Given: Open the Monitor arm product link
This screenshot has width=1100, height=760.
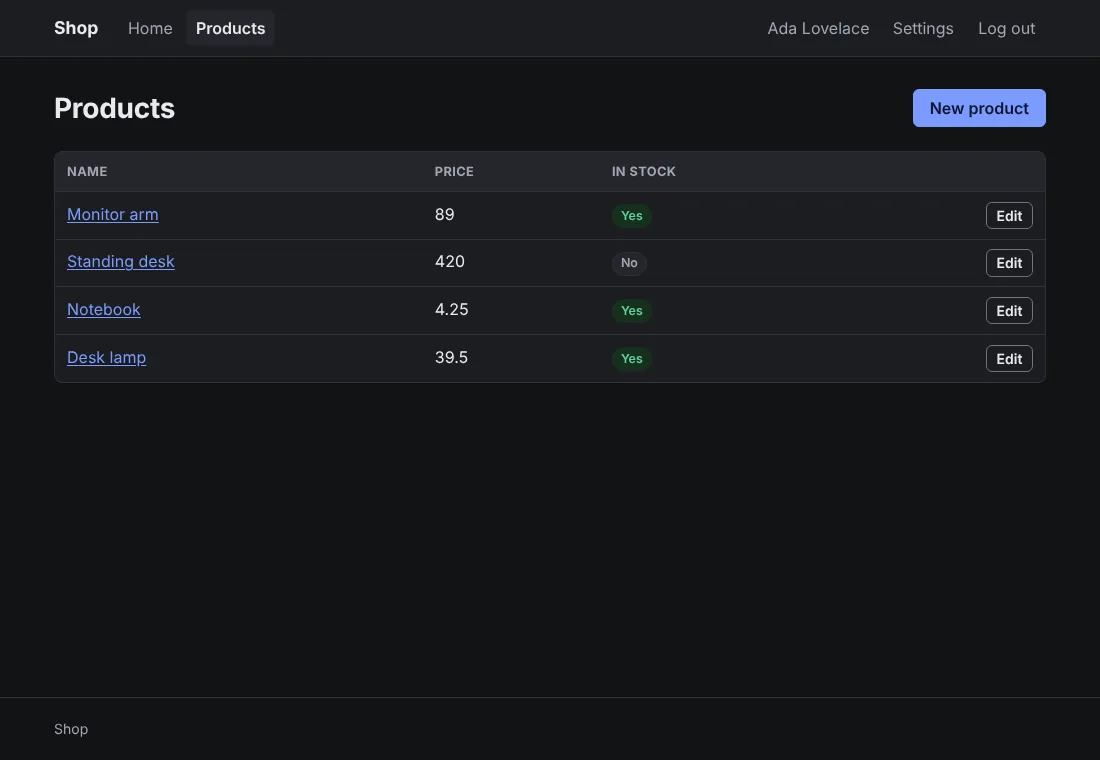Looking at the screenshot, I should coord(112,215).
